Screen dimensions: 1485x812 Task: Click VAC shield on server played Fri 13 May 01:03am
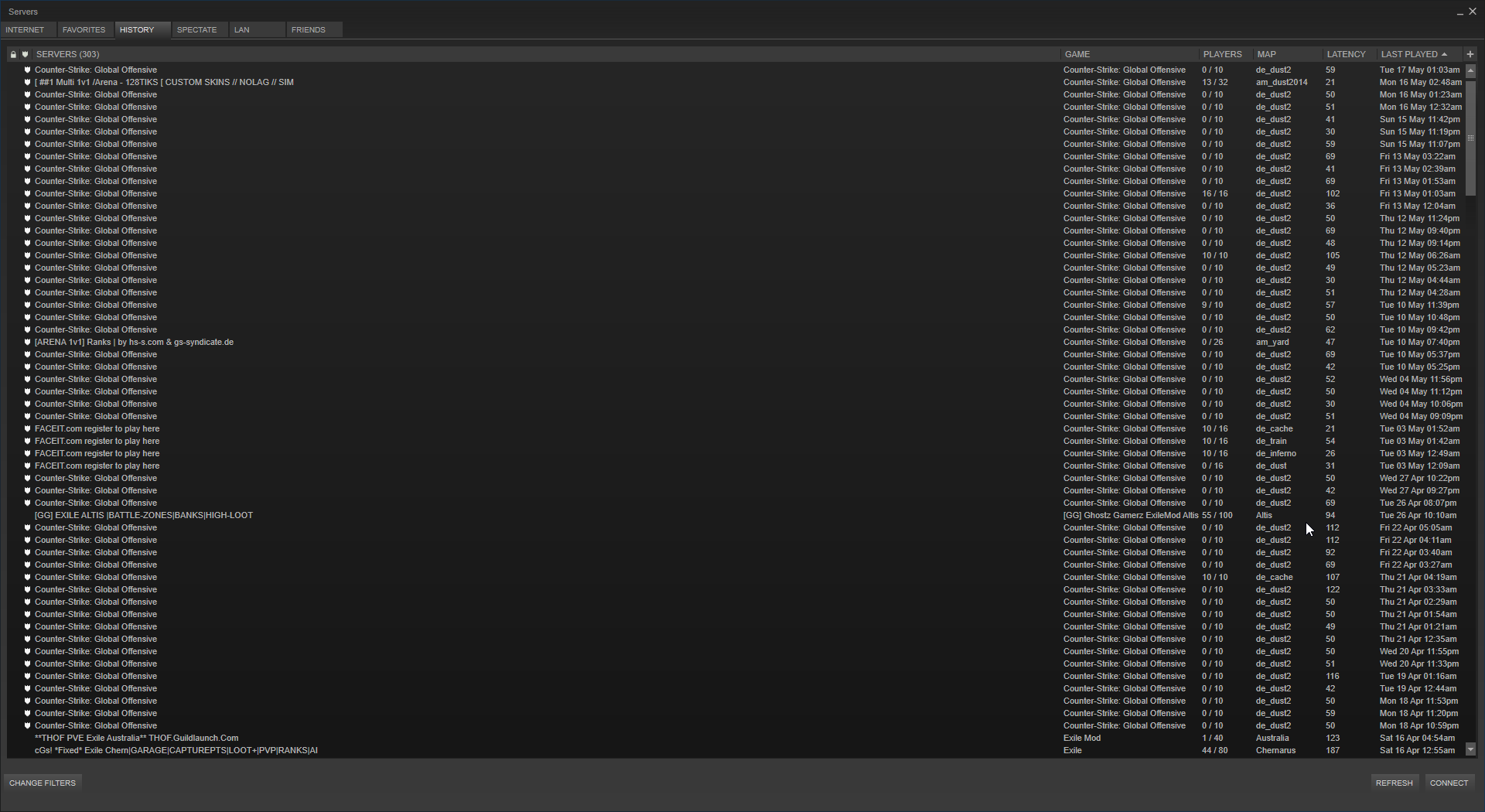pyautogui.click(x=27, y=193)
